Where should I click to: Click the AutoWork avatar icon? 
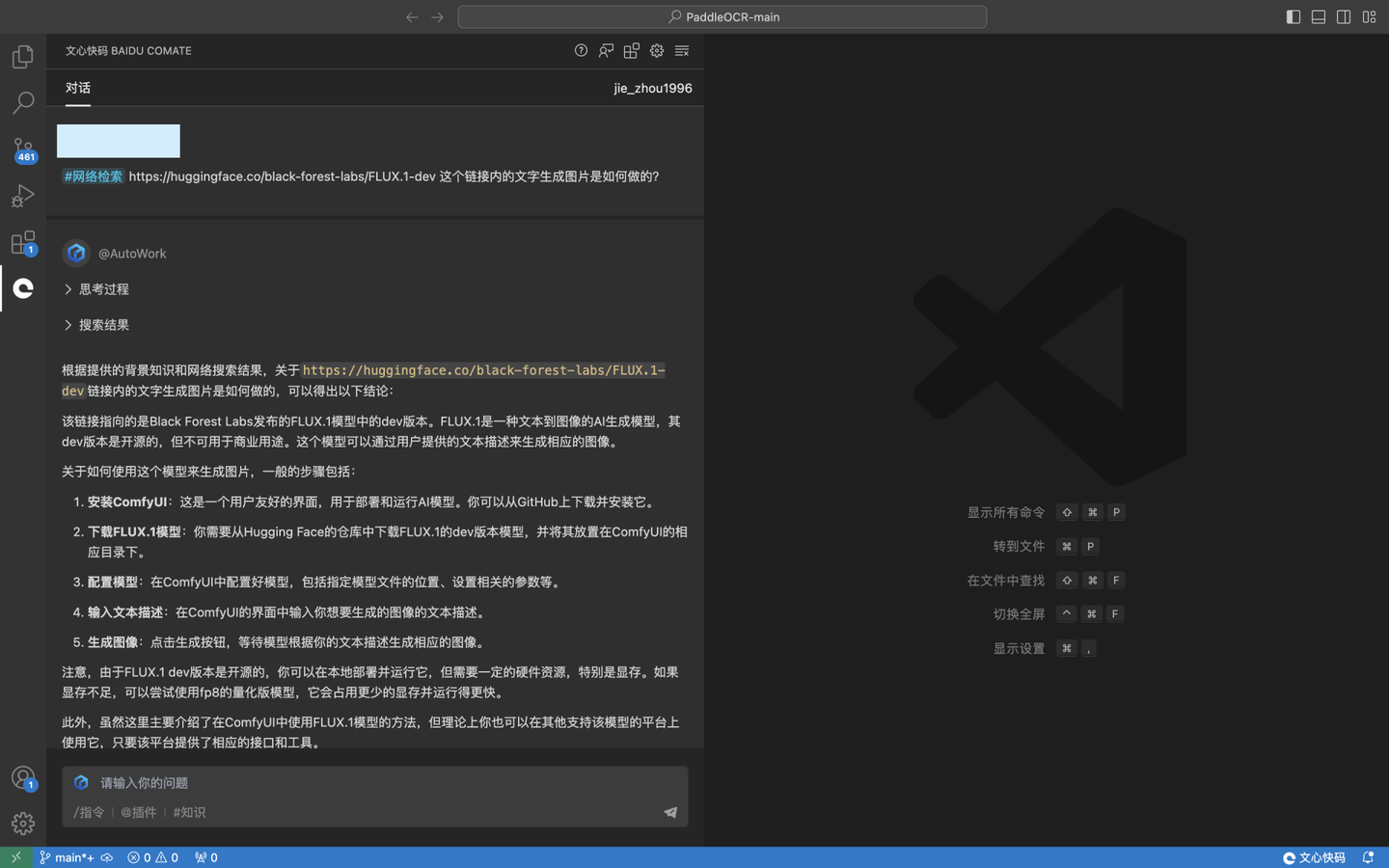76,253
